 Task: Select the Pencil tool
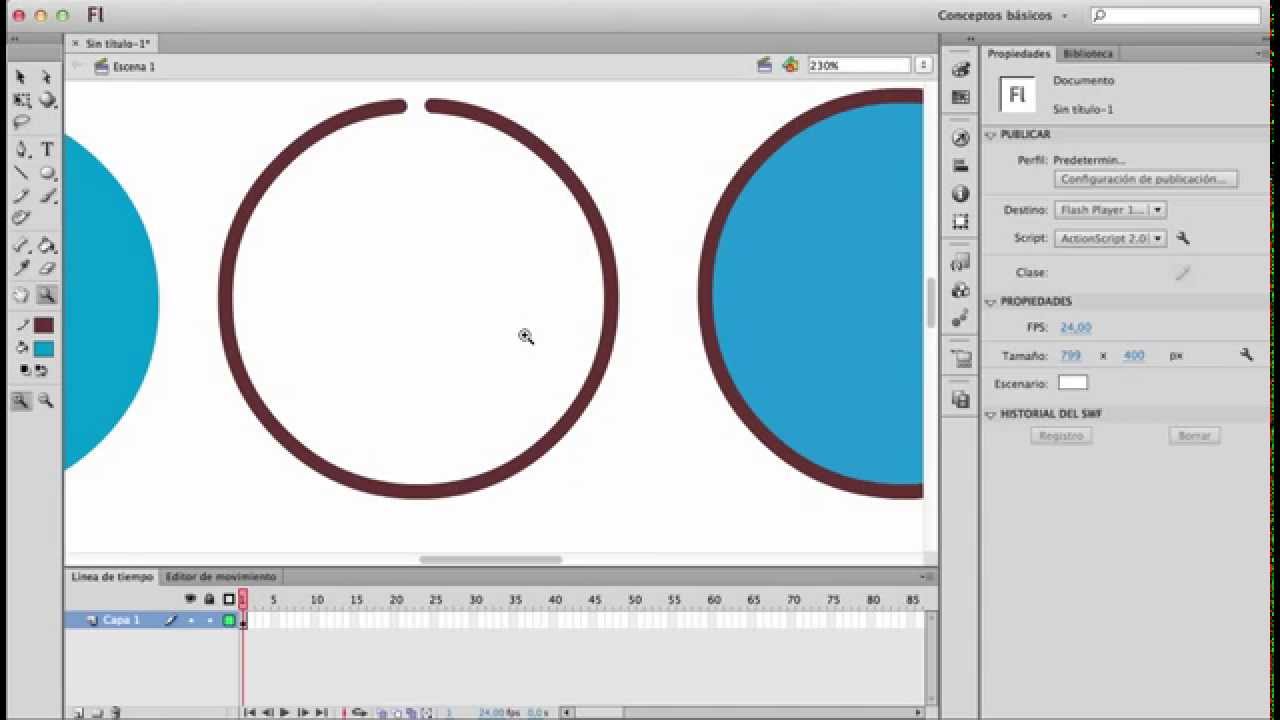click(20, 195)
